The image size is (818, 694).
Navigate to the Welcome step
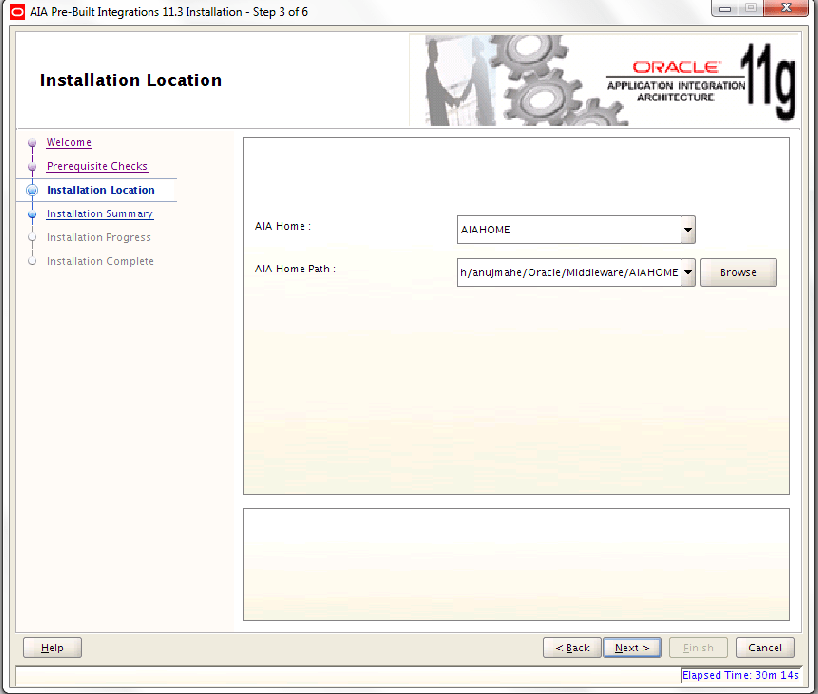click(x=69, y=142)
